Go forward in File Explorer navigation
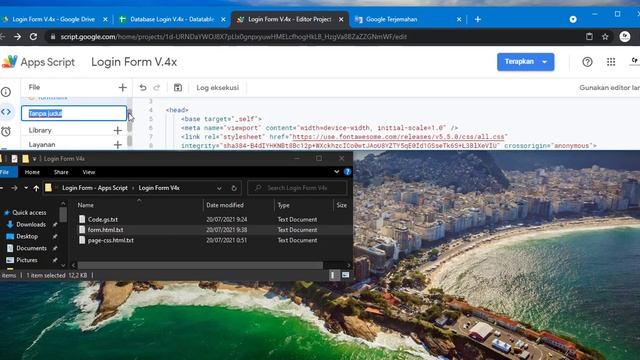This screenshot has height=360, width=640. (14, 188)
